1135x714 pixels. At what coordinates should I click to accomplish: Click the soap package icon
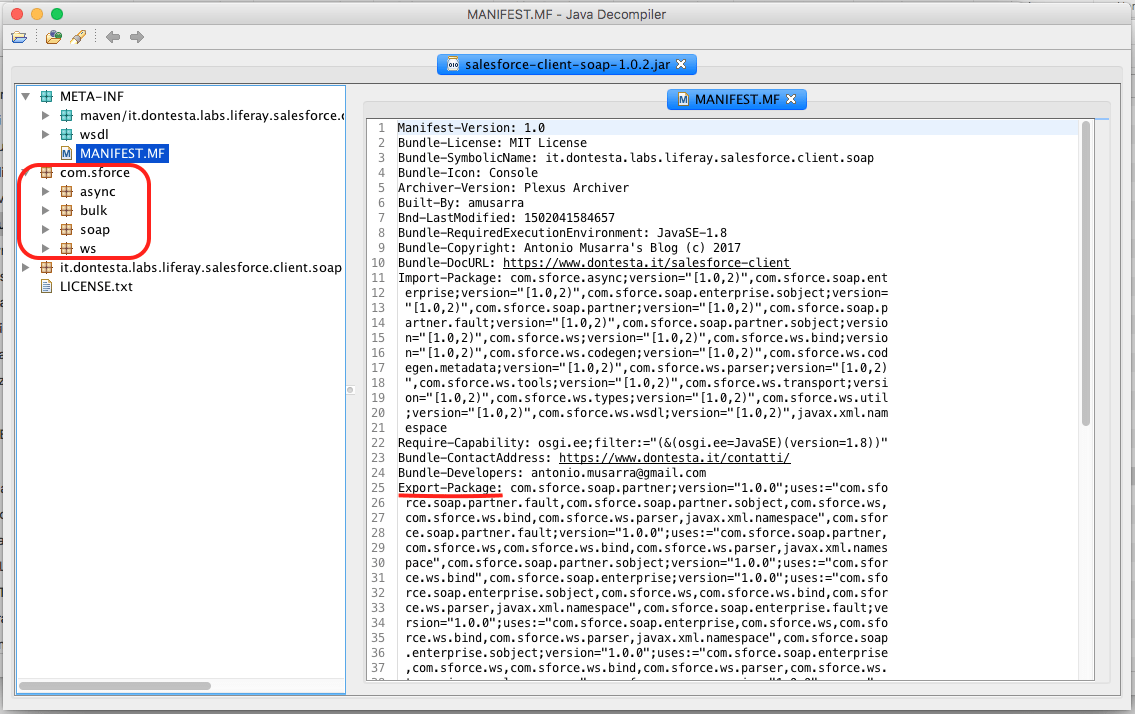pos(67,229)
